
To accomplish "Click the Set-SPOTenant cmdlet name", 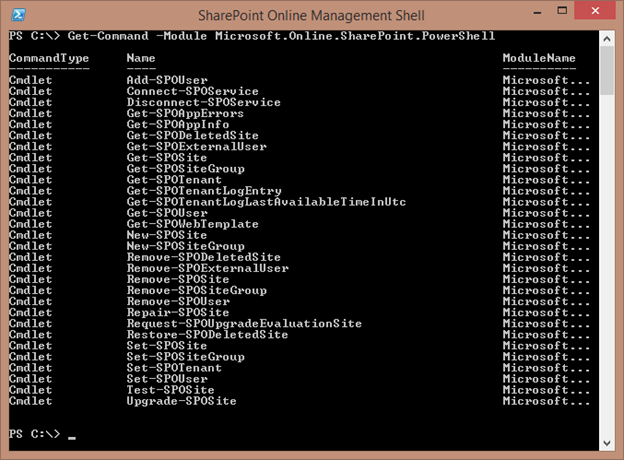I will tap(174, 368).
